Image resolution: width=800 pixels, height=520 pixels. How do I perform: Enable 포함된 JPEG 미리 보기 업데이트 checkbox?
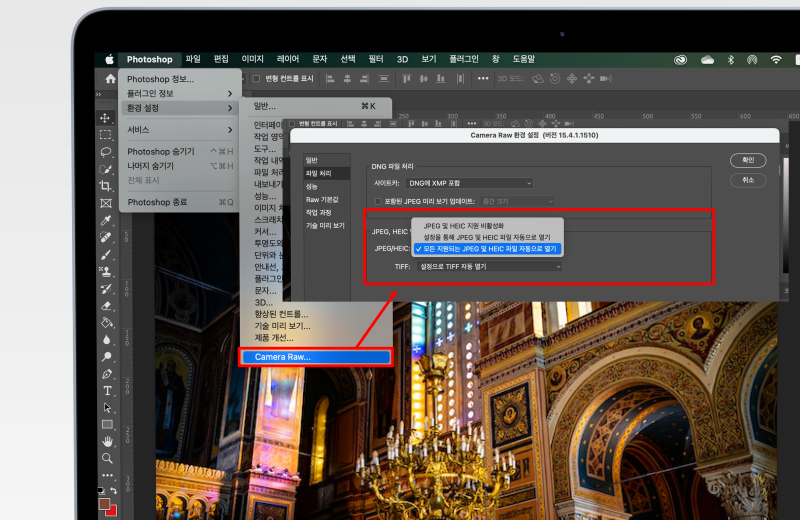(378, 202)
